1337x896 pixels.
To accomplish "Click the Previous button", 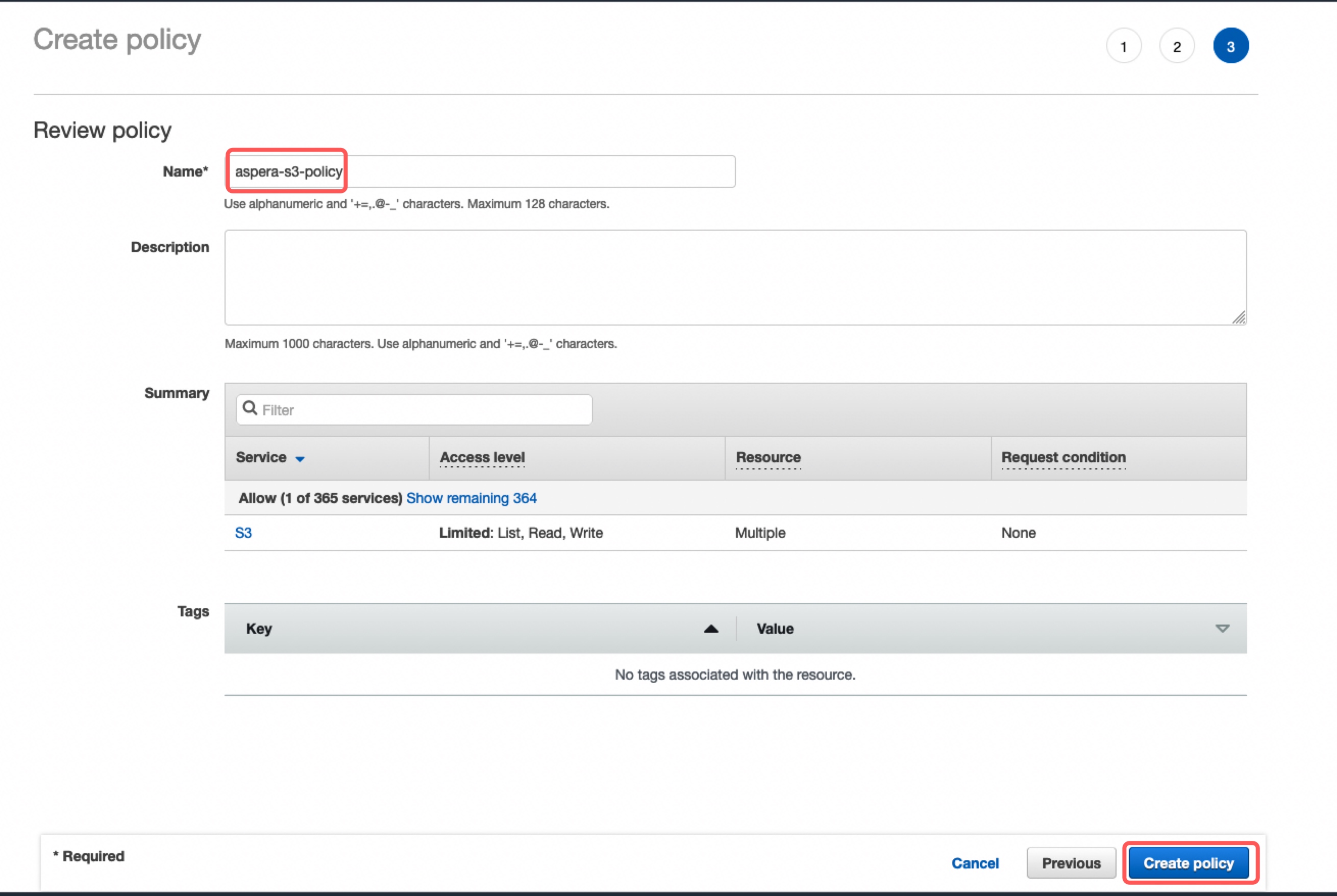I will (1071, 863).
